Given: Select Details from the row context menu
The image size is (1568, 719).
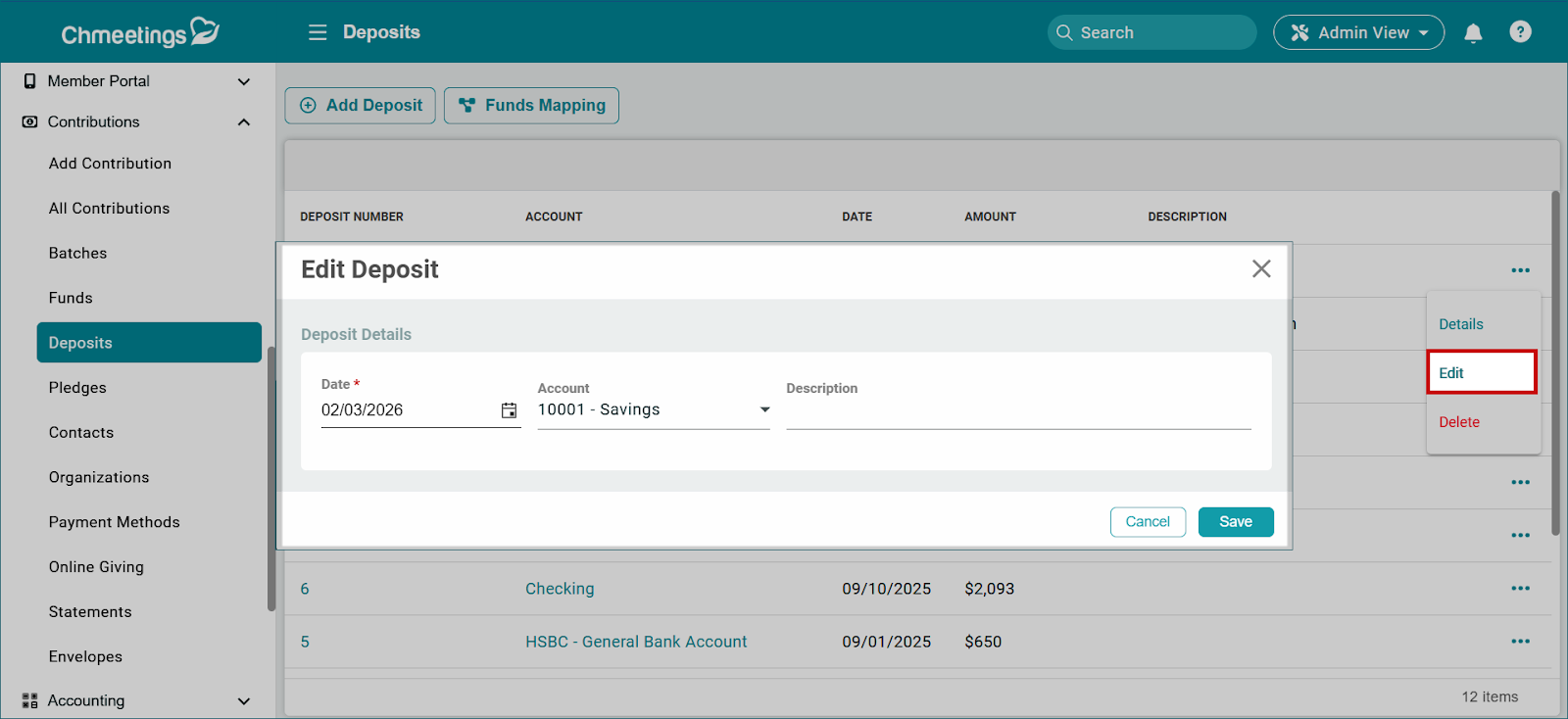Looking at the screenshot, I should point(1460,324).
